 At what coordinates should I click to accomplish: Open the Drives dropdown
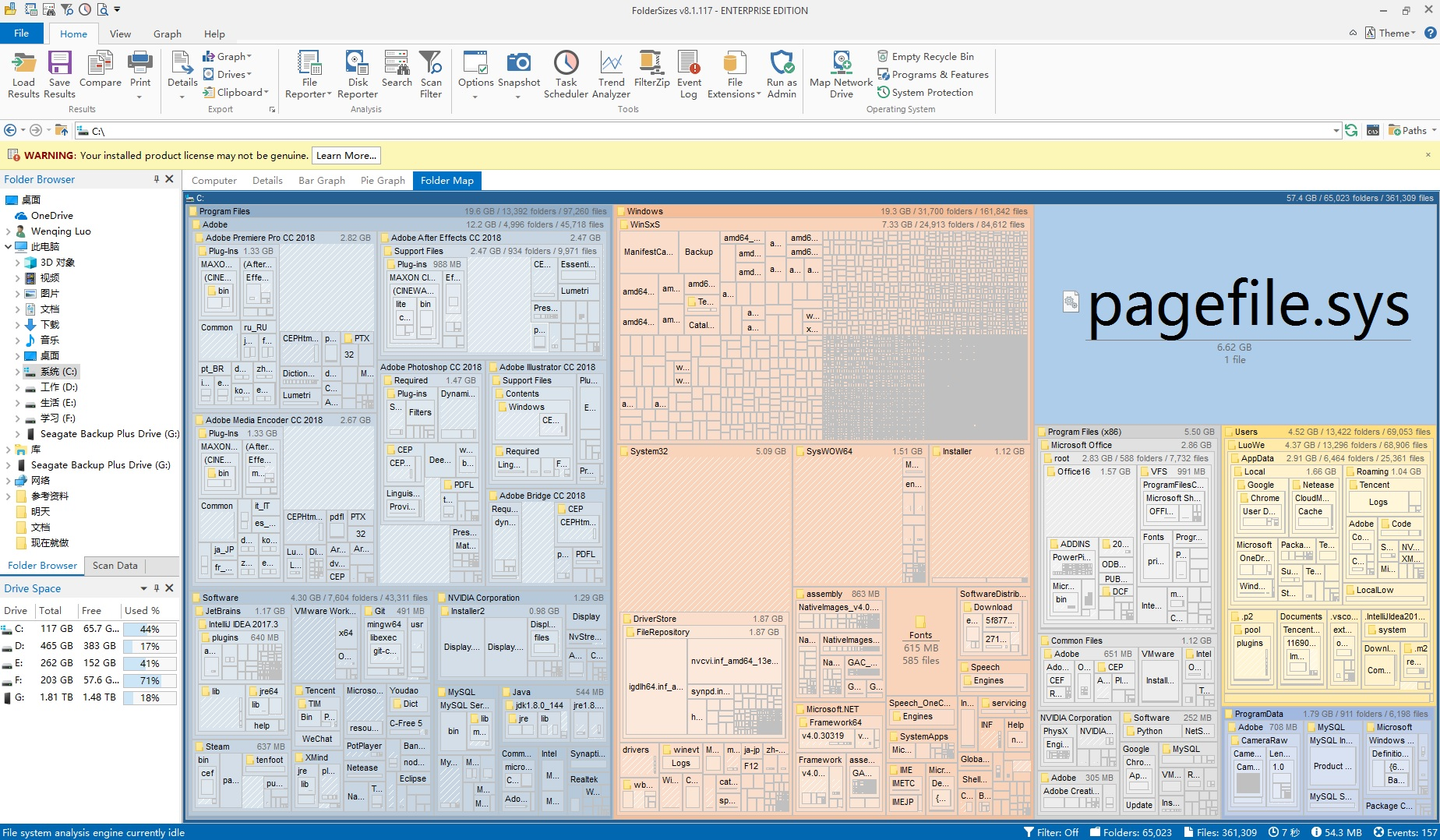228,74
